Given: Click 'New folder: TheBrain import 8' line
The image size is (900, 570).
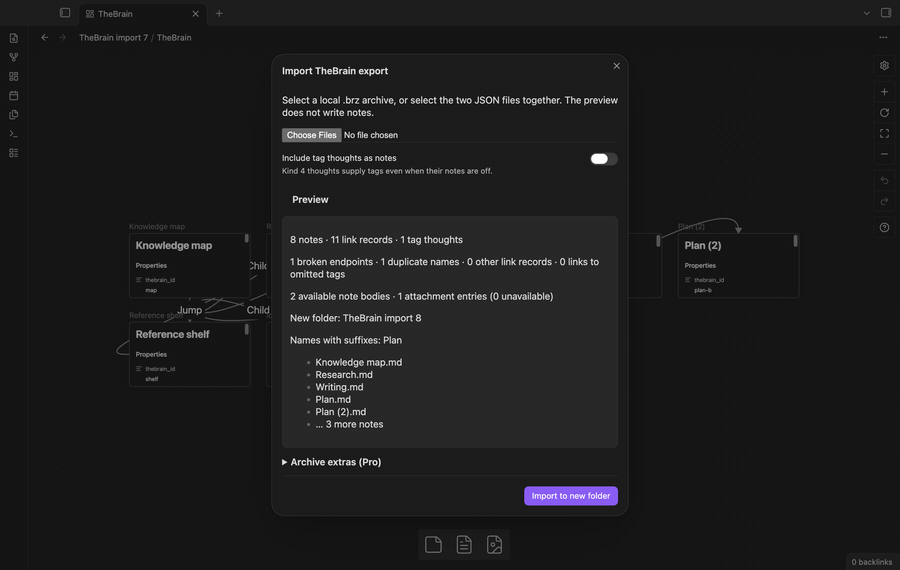Looking at the screenshot, I should pyautogui.click(x=355, y=318).
